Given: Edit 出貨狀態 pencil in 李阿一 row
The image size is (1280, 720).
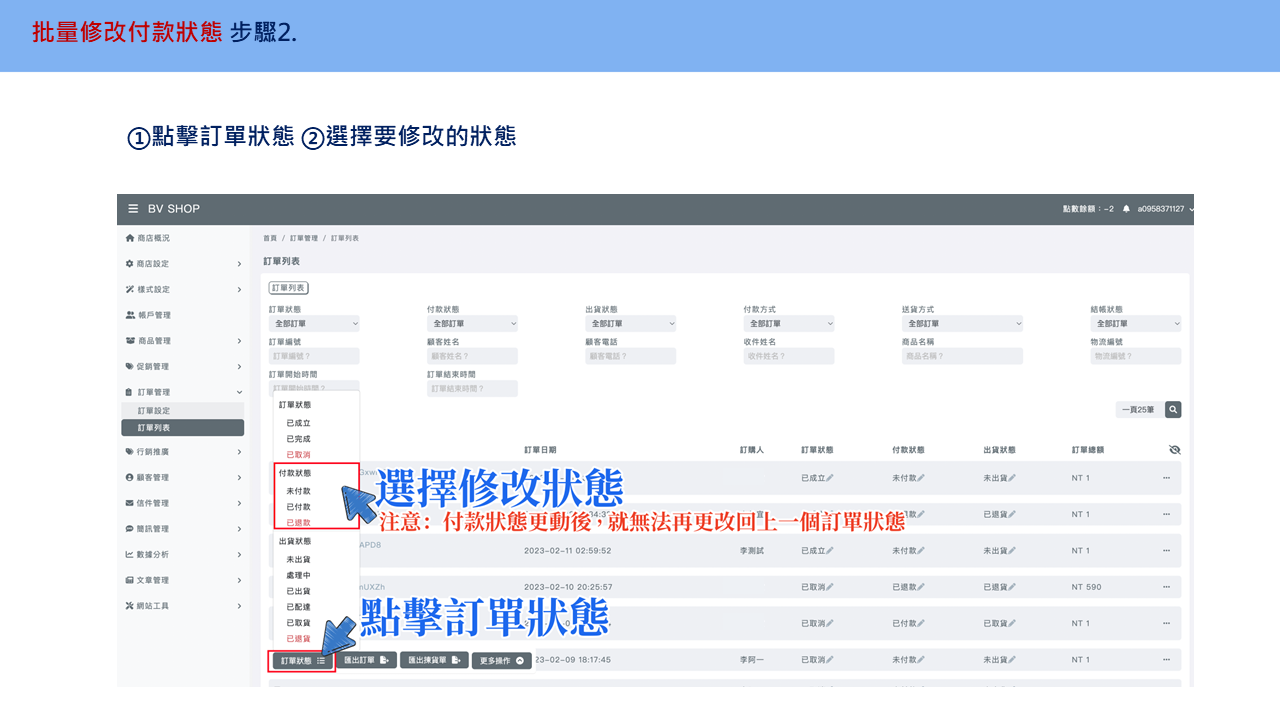Looking at the screenshot, I should click(1012, 660).
